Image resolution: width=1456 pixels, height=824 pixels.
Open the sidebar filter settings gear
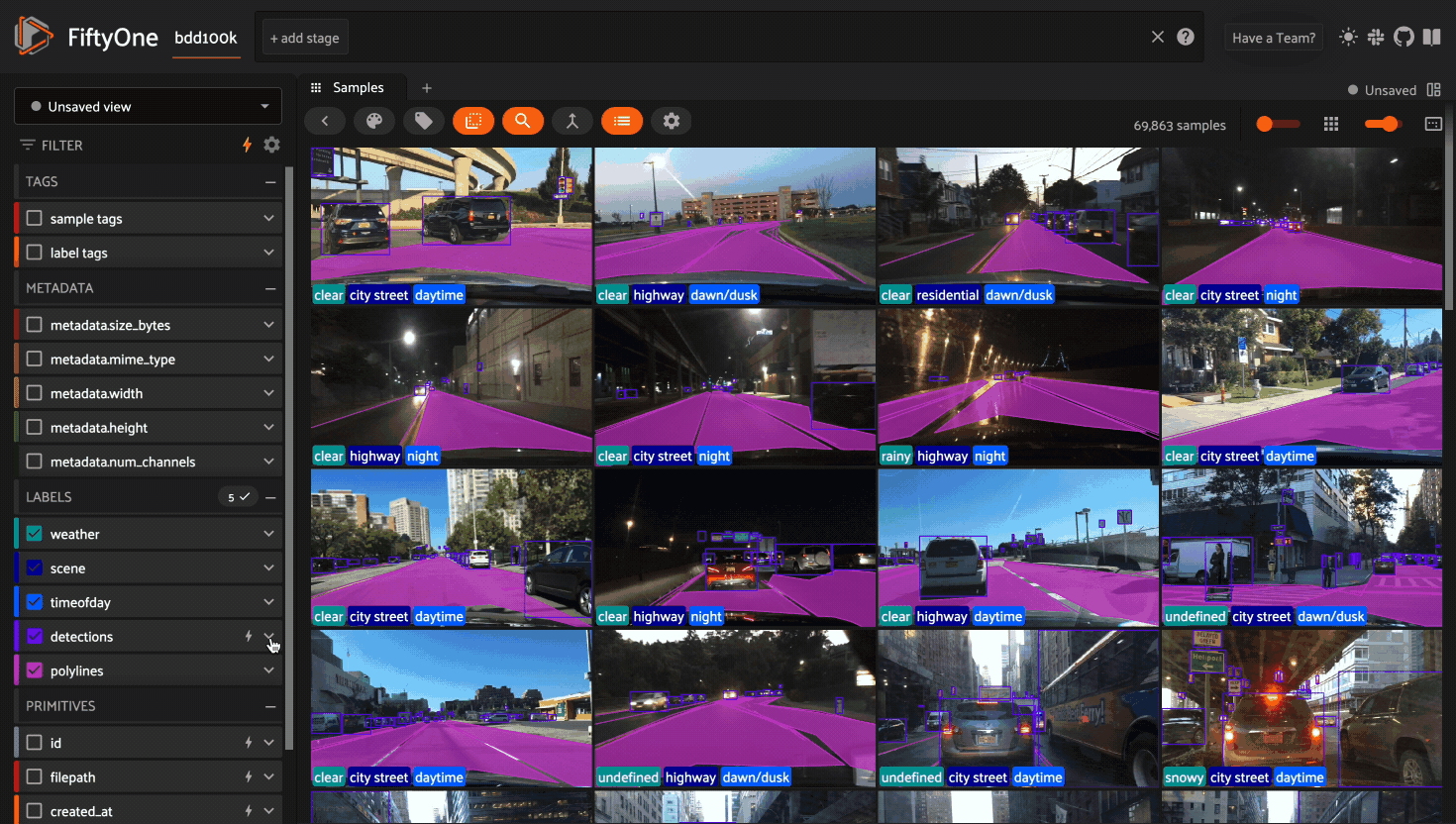[272, 145]
